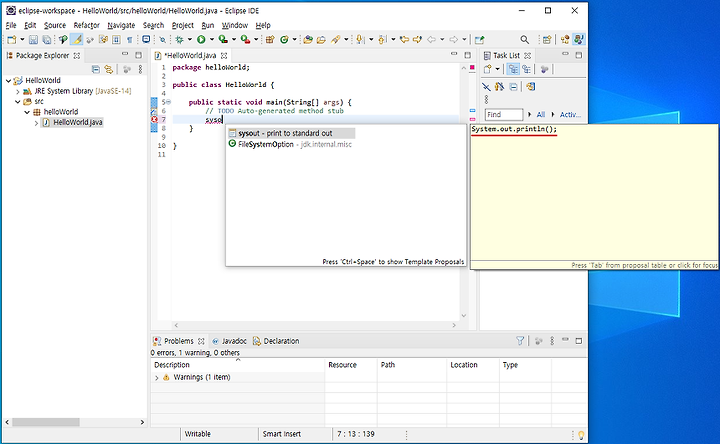
Task: Expand the Warnings (1 item) row
Action: click(x=157, y=377)
